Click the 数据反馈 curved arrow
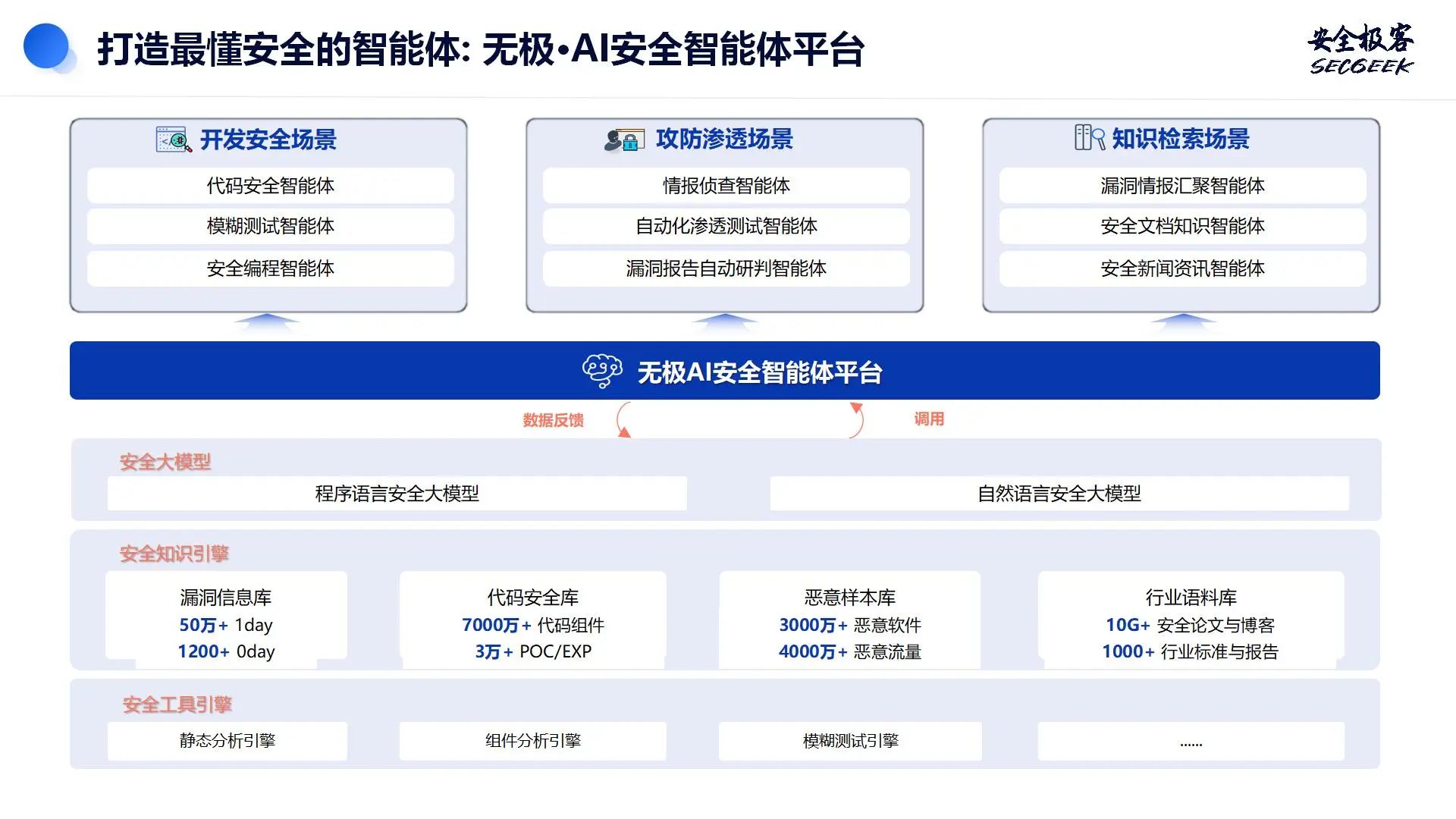1456x819 pixels. pos(623,420)
